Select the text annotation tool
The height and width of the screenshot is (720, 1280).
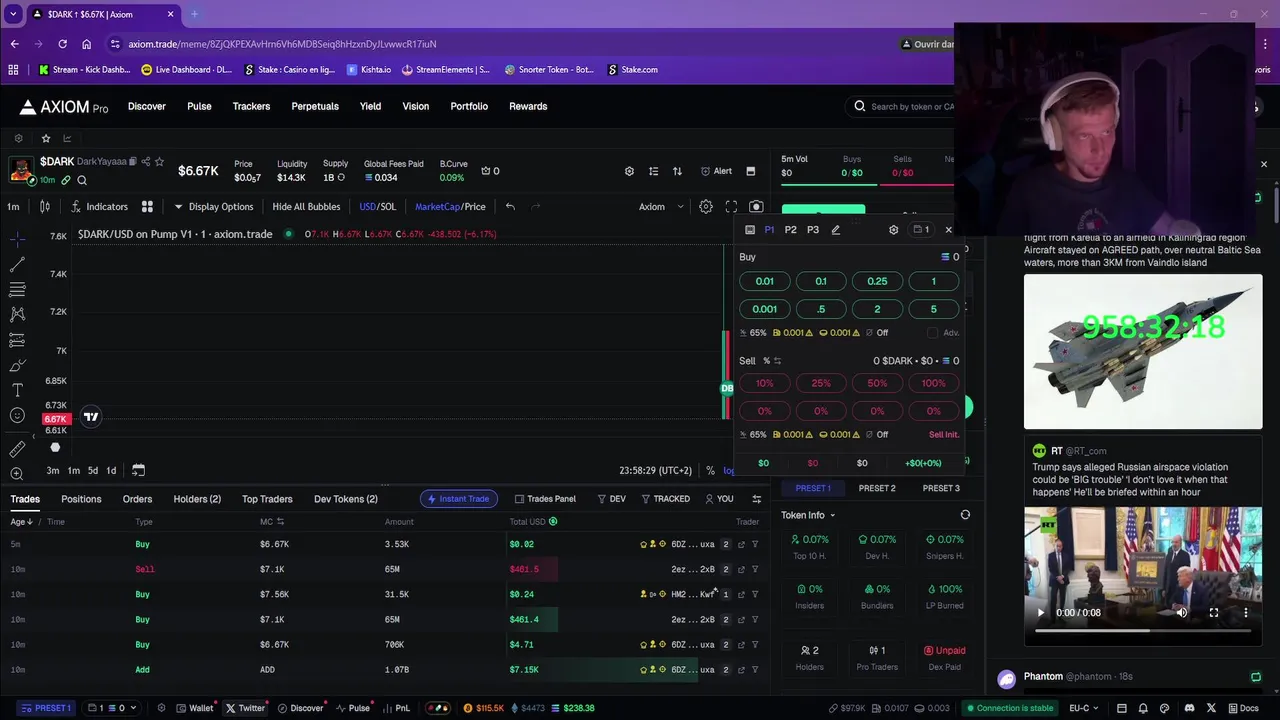(x=17, y=390)
